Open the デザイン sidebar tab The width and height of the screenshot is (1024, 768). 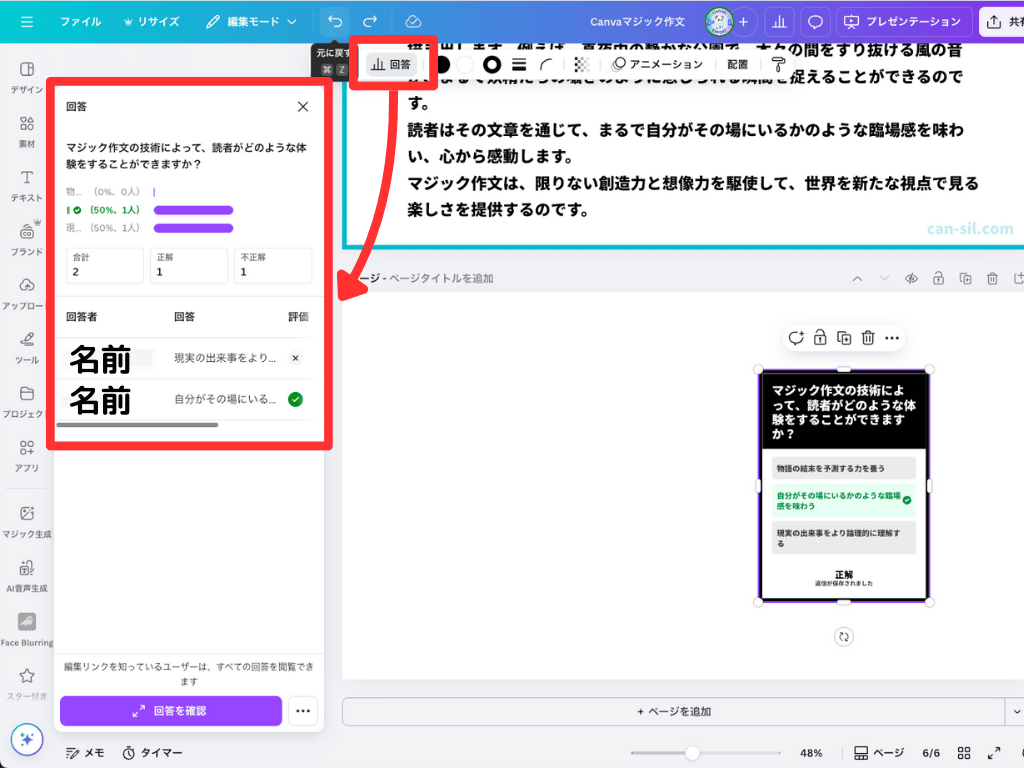tap(27, 77)
